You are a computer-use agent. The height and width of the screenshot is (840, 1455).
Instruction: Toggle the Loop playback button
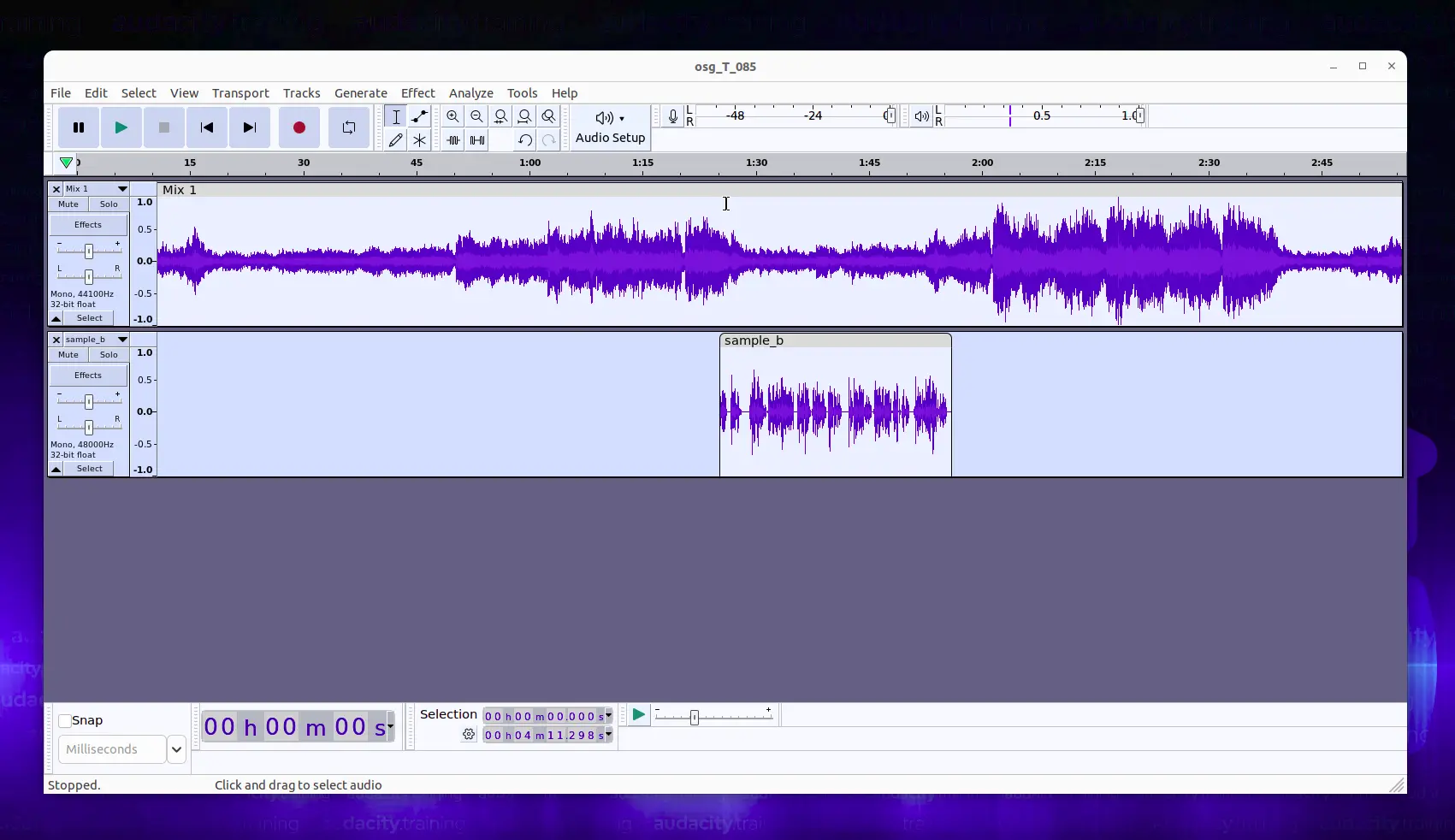(349, 127)
